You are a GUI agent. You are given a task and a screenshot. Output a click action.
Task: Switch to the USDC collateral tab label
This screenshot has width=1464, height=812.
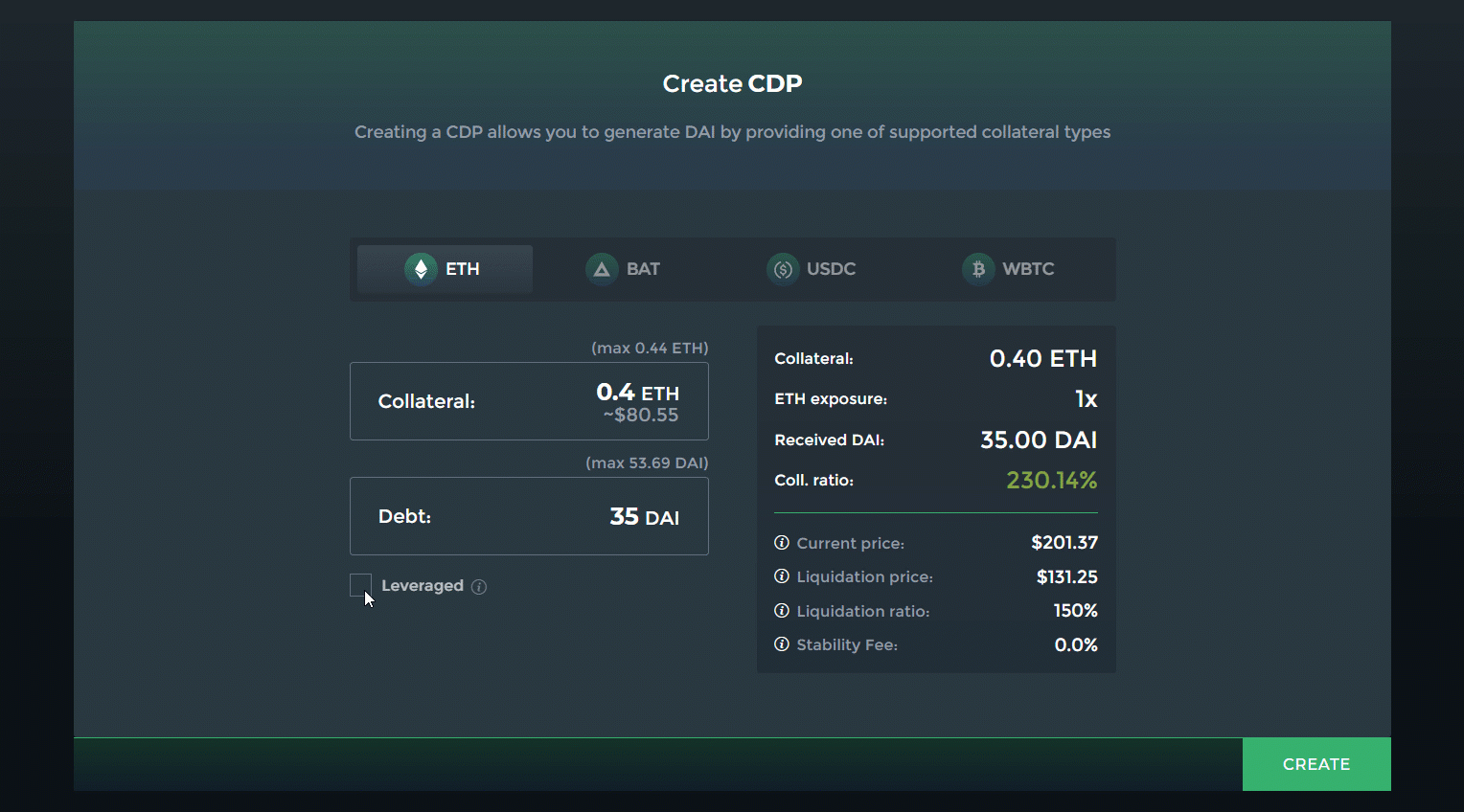[832, 269]
